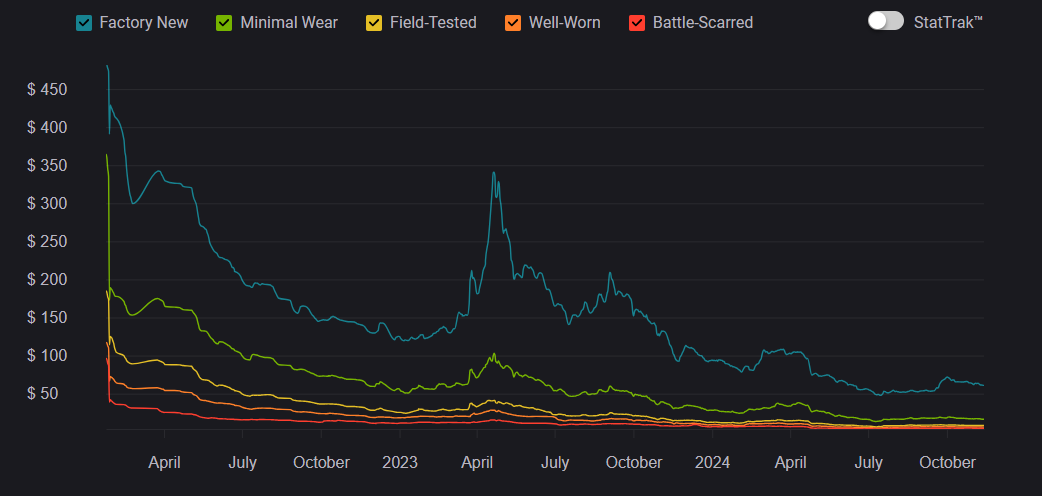The width and height of the screenshot is (1042, 496).
Task: Click the $ 450 price axis label
Action: (47, 90)
